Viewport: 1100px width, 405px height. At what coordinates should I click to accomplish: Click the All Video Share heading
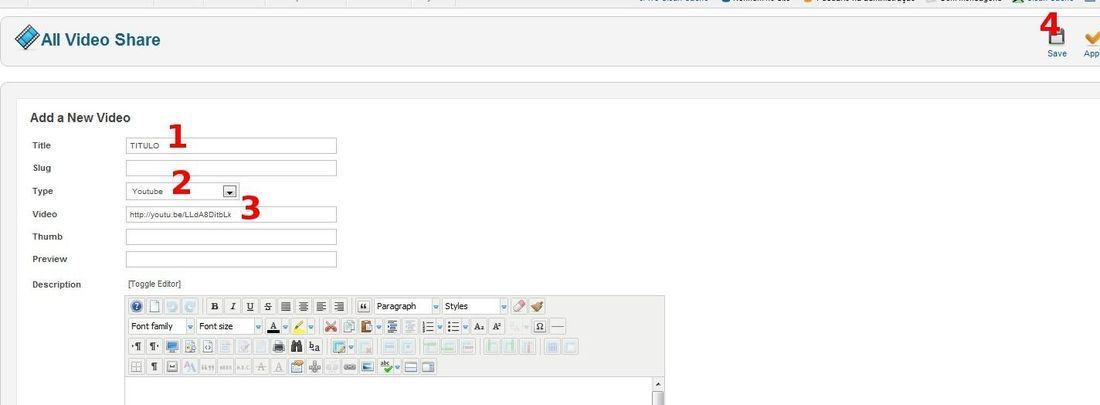(100, 40)
